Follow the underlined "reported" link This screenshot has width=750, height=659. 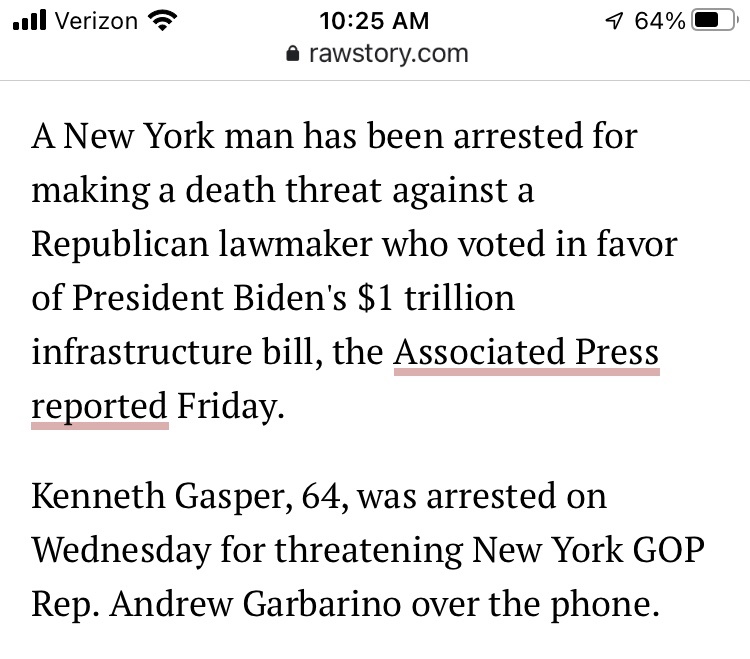click(x=99, y=408)
